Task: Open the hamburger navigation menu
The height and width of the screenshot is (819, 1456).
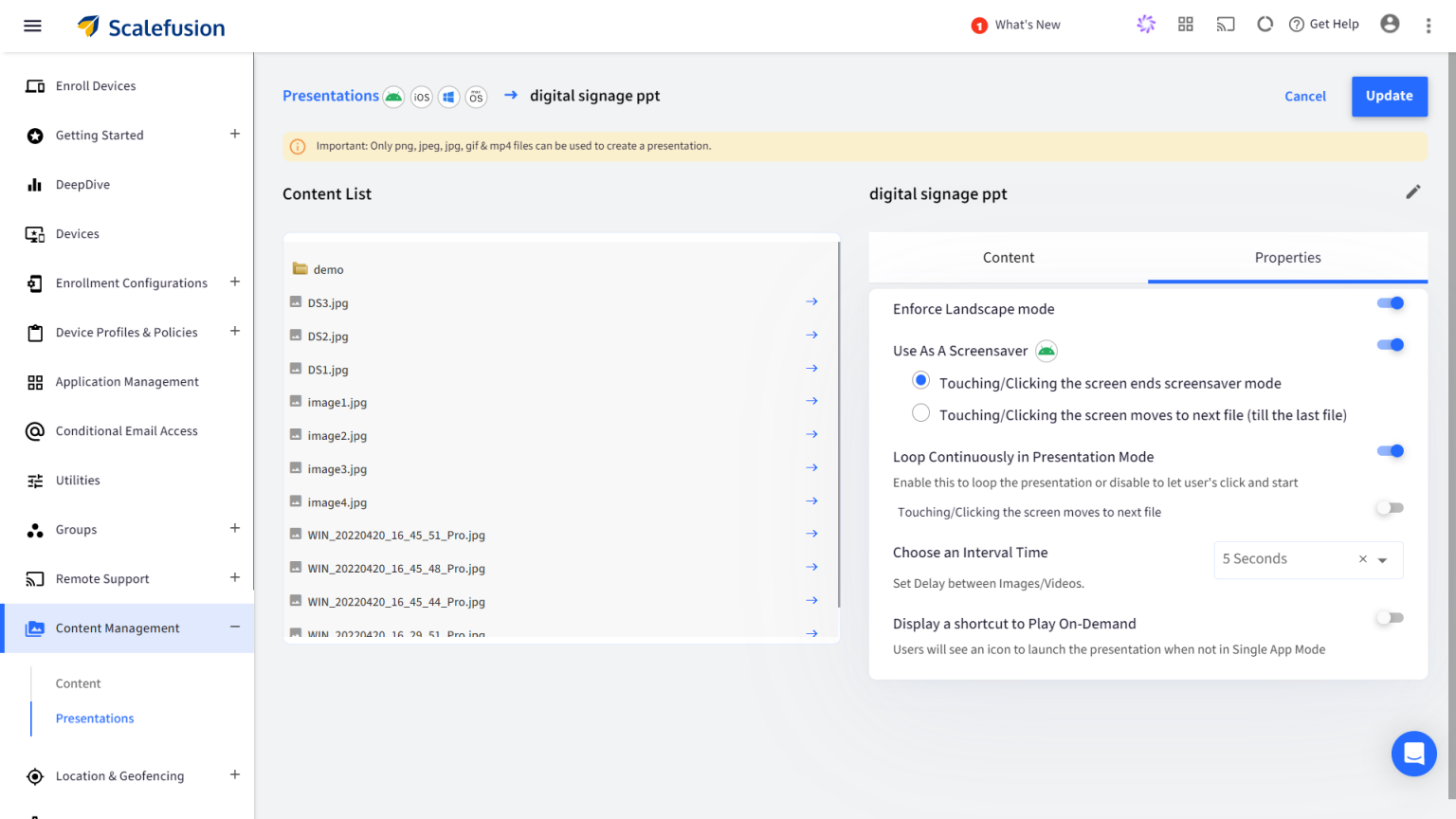Action: 32,26
